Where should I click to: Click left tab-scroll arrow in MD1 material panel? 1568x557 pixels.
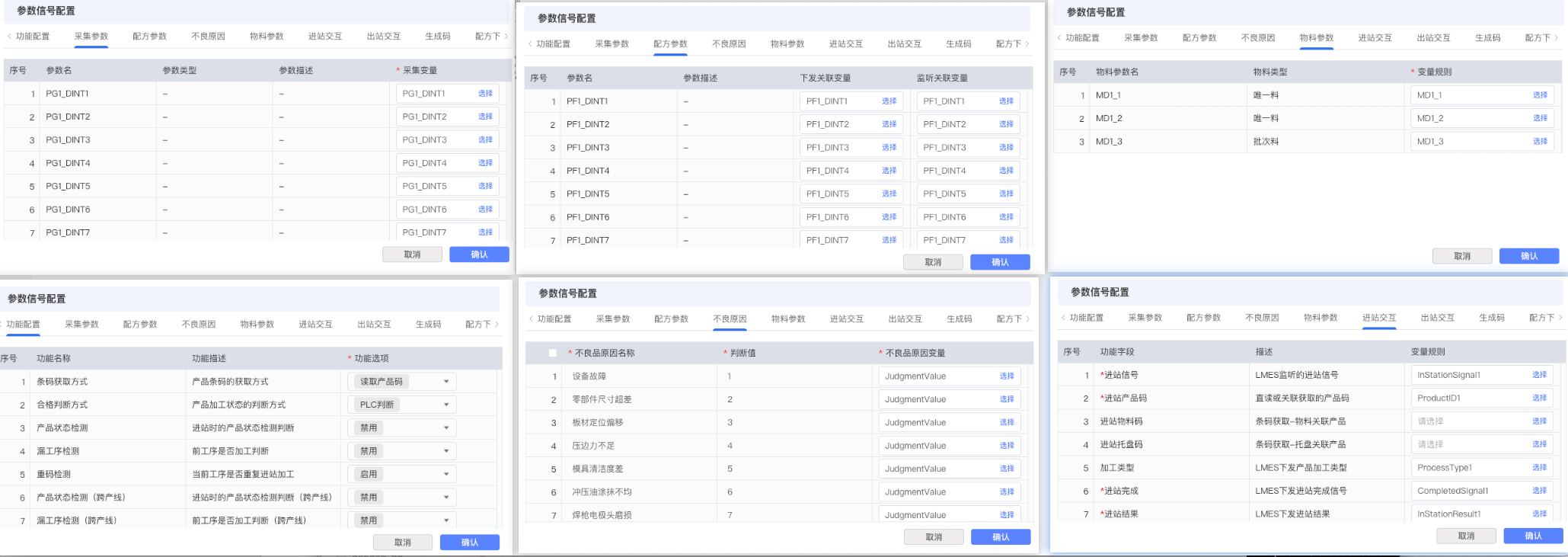(x=1059, y=38)
